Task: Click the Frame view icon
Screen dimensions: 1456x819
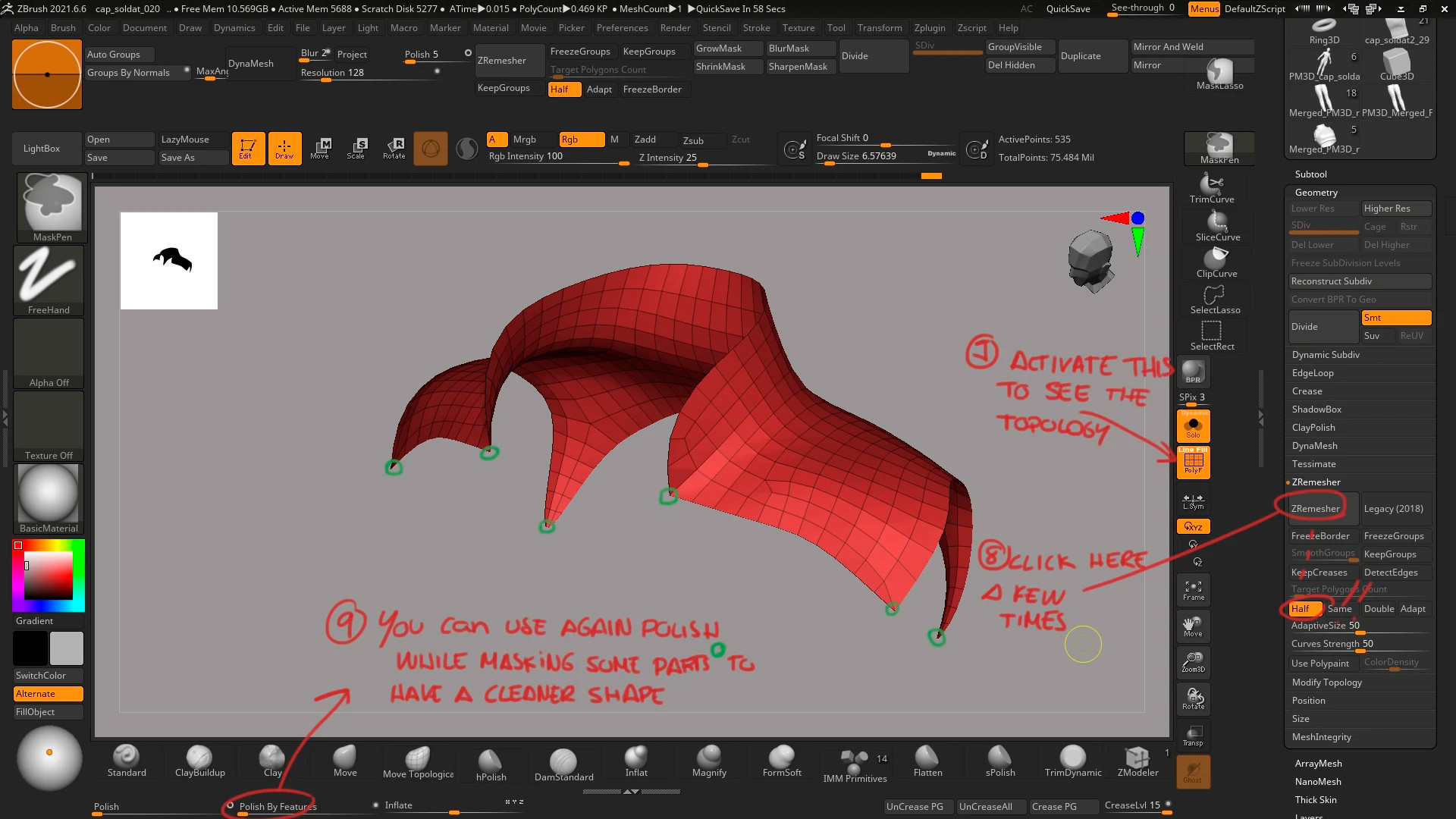Action: click(1193, 590)
